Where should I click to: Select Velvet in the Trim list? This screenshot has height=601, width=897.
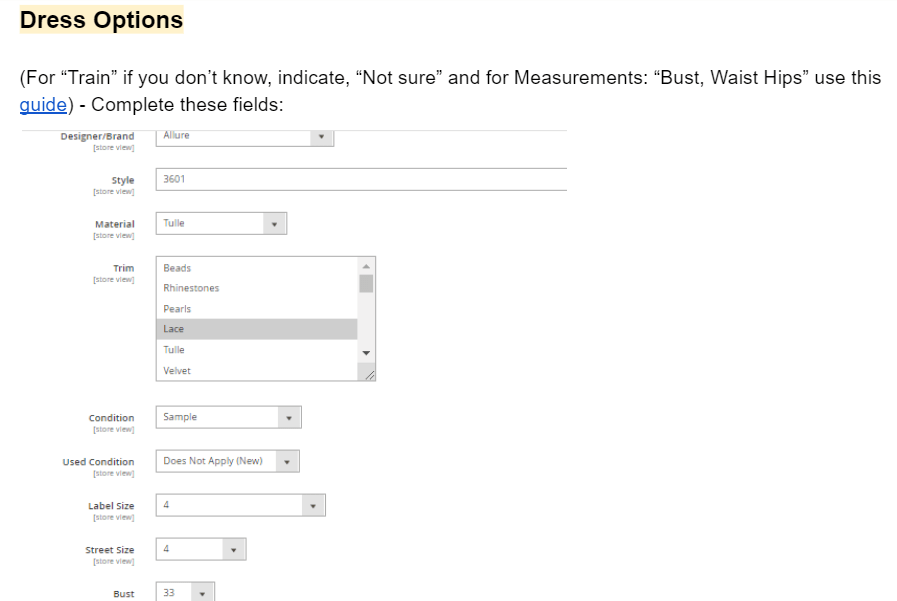(x=256, y=370)
